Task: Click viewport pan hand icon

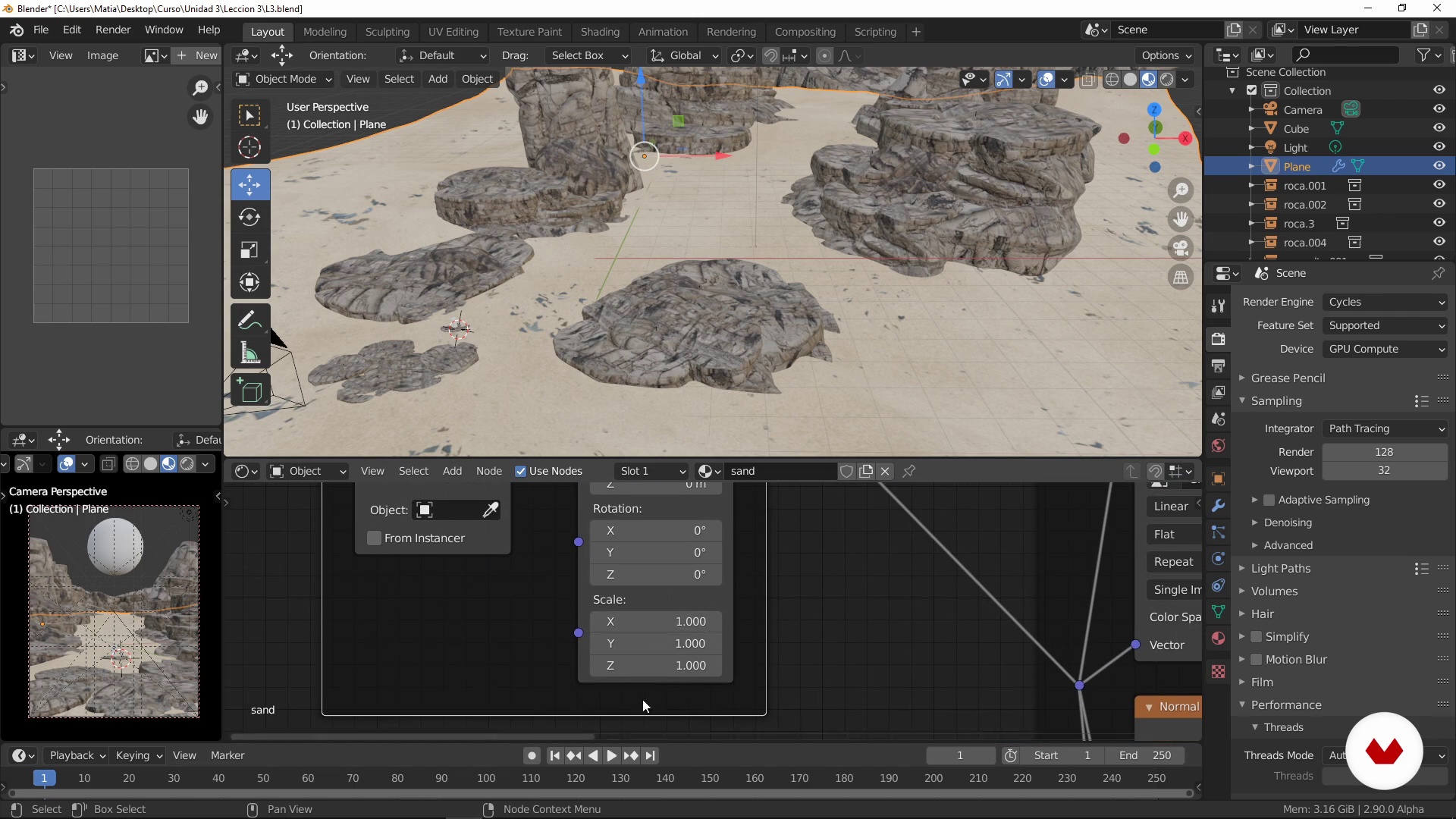Action: coord(1181,219)
